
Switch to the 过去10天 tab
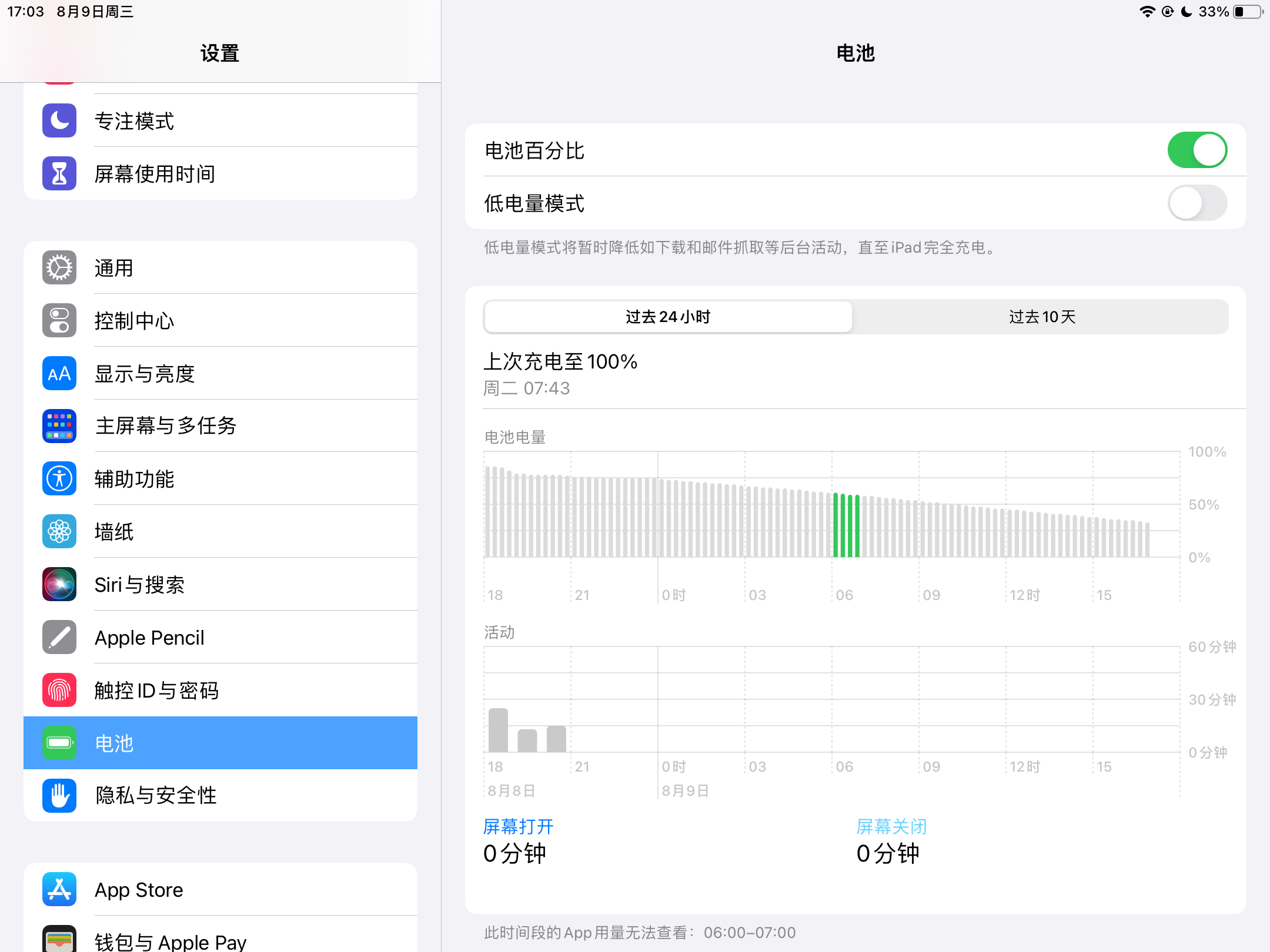(1041, 317)
